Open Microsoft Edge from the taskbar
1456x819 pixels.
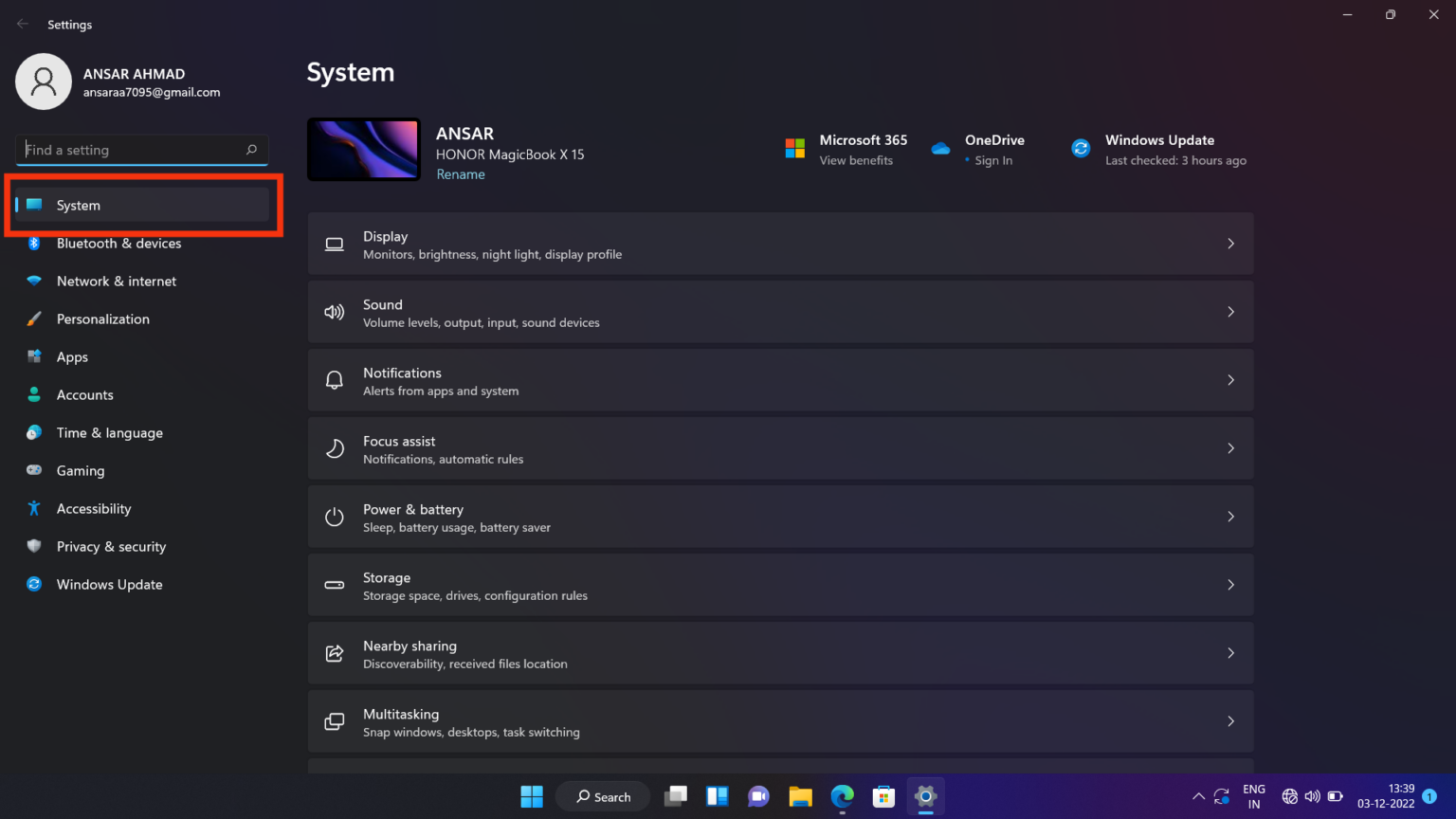[842, 796]
